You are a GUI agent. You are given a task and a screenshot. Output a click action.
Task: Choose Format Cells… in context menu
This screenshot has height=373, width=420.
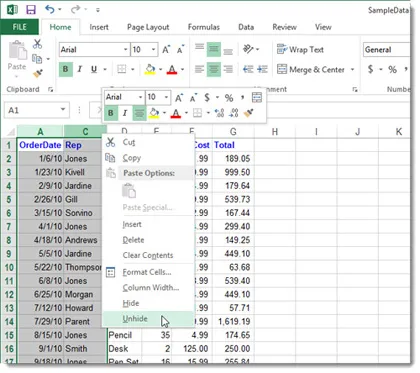pyautogui.click(x=147, y=272)
